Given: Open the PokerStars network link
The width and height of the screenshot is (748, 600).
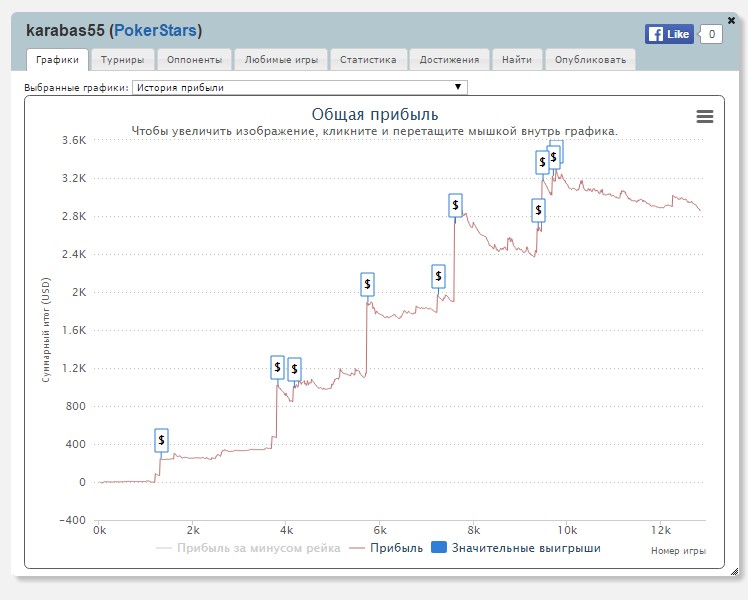Looking at the screenshot, I should [155, 31].
